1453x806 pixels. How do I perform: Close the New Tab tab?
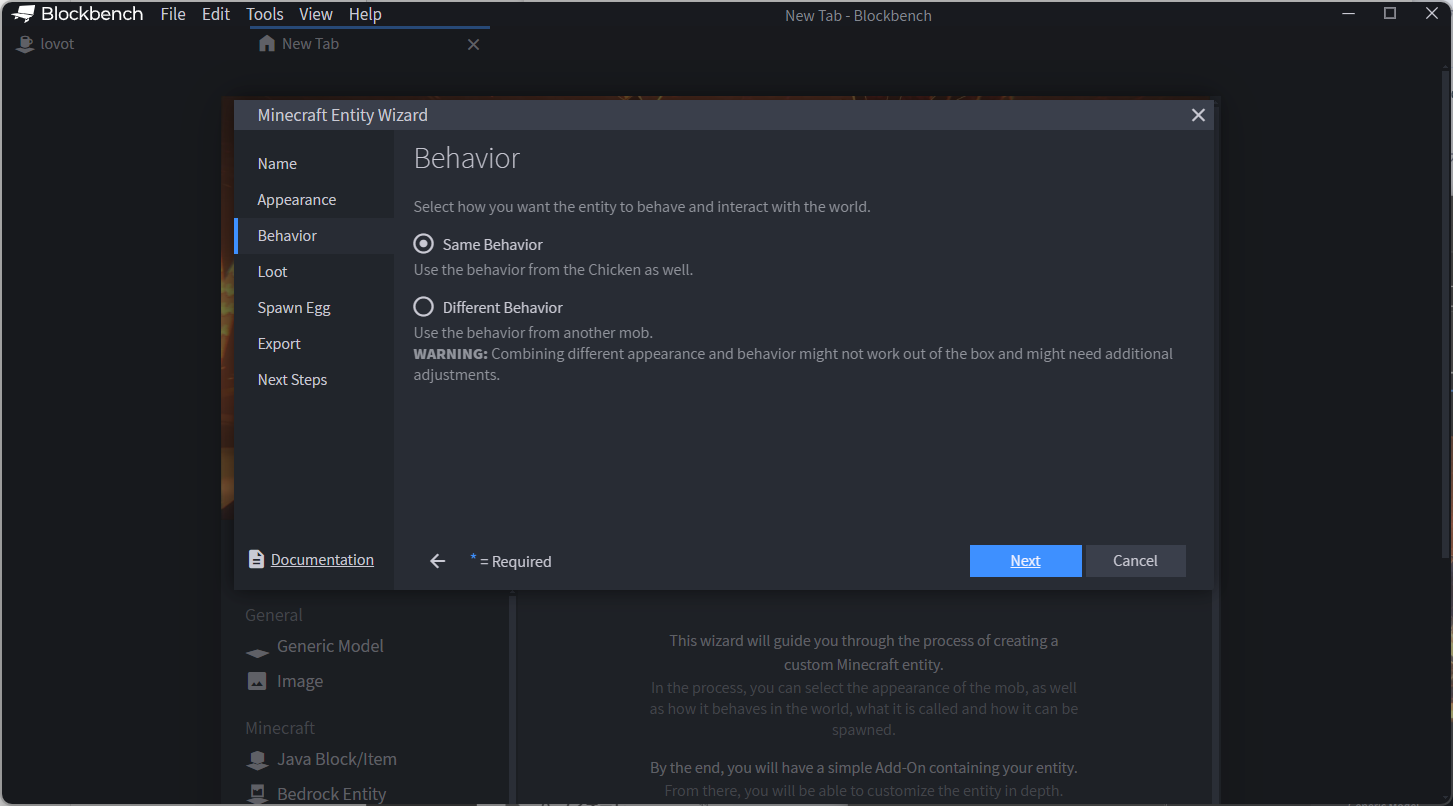pyautogui.click(x=474, y=45)
